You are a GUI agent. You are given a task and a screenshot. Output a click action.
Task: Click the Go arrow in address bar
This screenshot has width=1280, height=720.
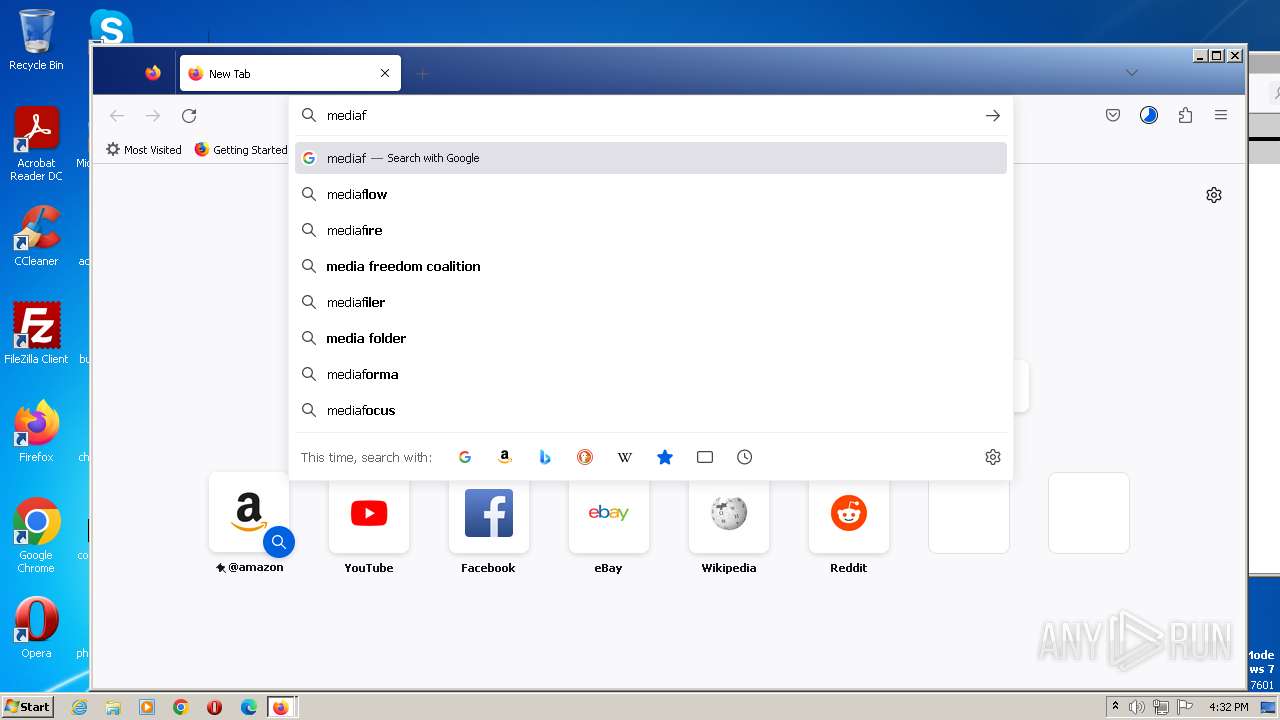pos(992,116)
